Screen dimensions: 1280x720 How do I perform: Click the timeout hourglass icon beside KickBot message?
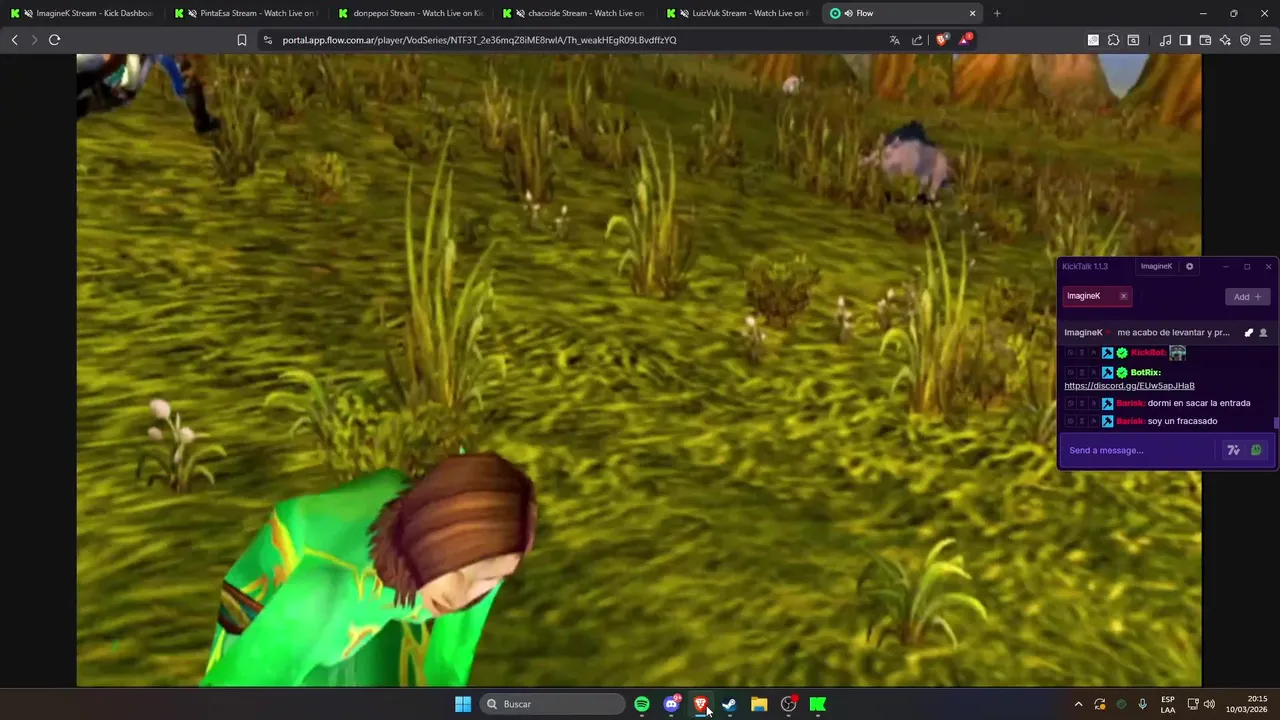click(x=1081, y=353)
